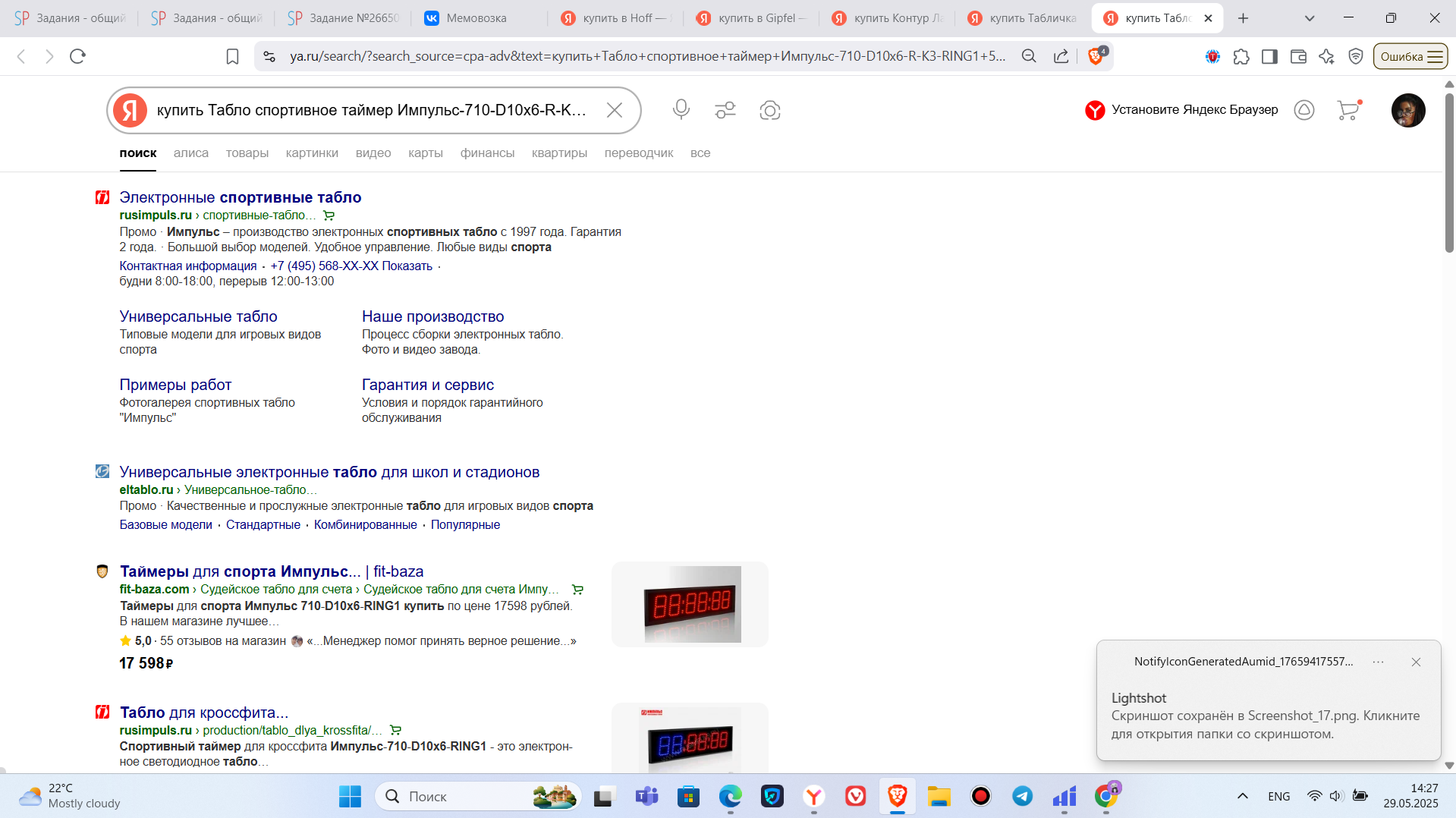
Task: Open Brave Shields lion icon
Action: coord(1096,56)
